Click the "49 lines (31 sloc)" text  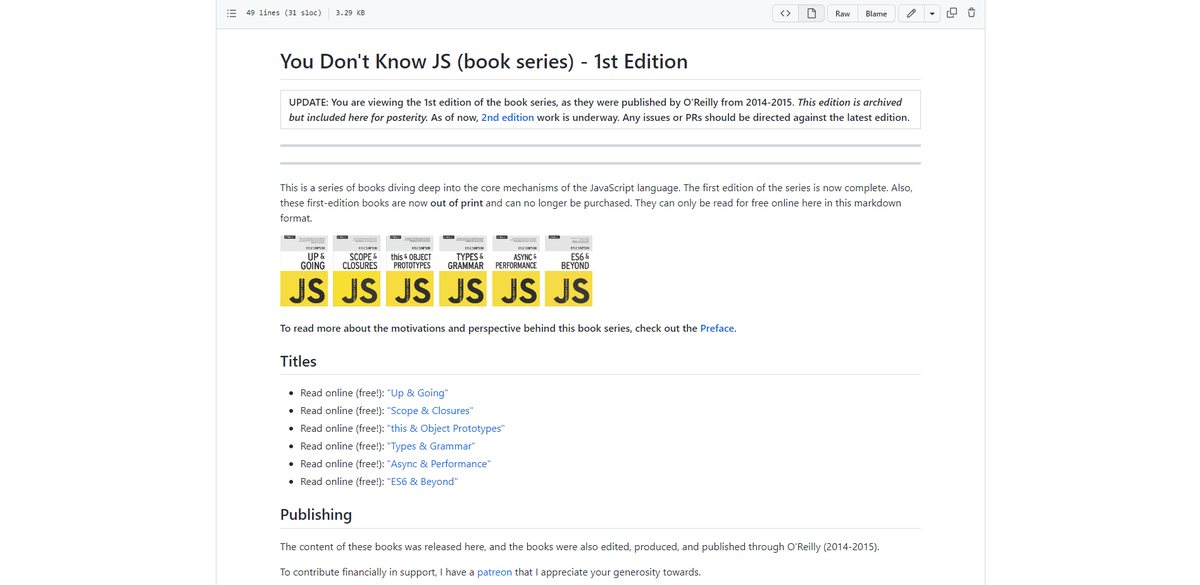(284, 13)
